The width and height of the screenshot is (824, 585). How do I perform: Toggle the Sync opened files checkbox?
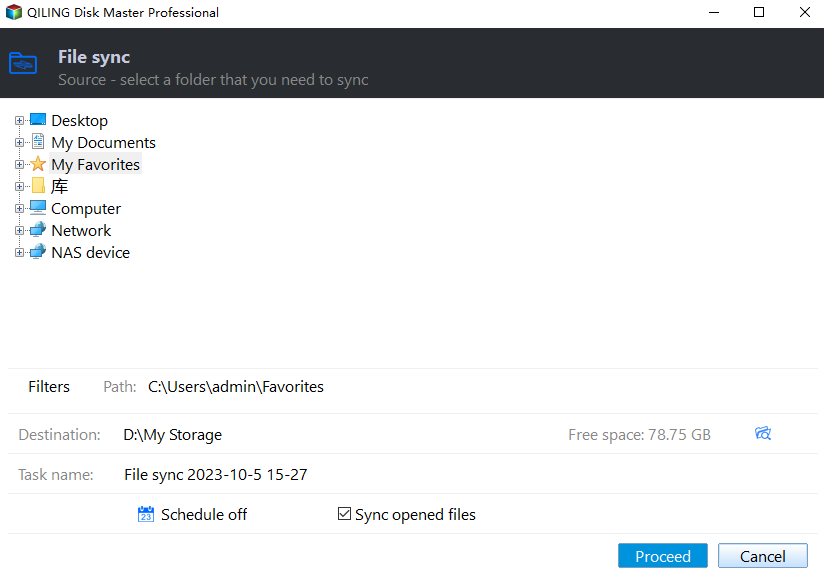tap(344, 514)
